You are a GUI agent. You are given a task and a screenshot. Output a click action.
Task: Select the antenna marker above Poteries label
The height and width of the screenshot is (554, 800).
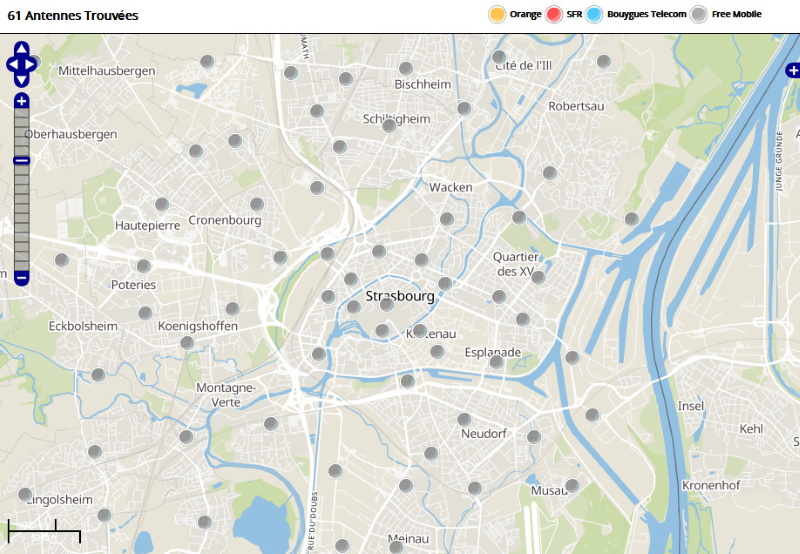[x=144, y=266]
